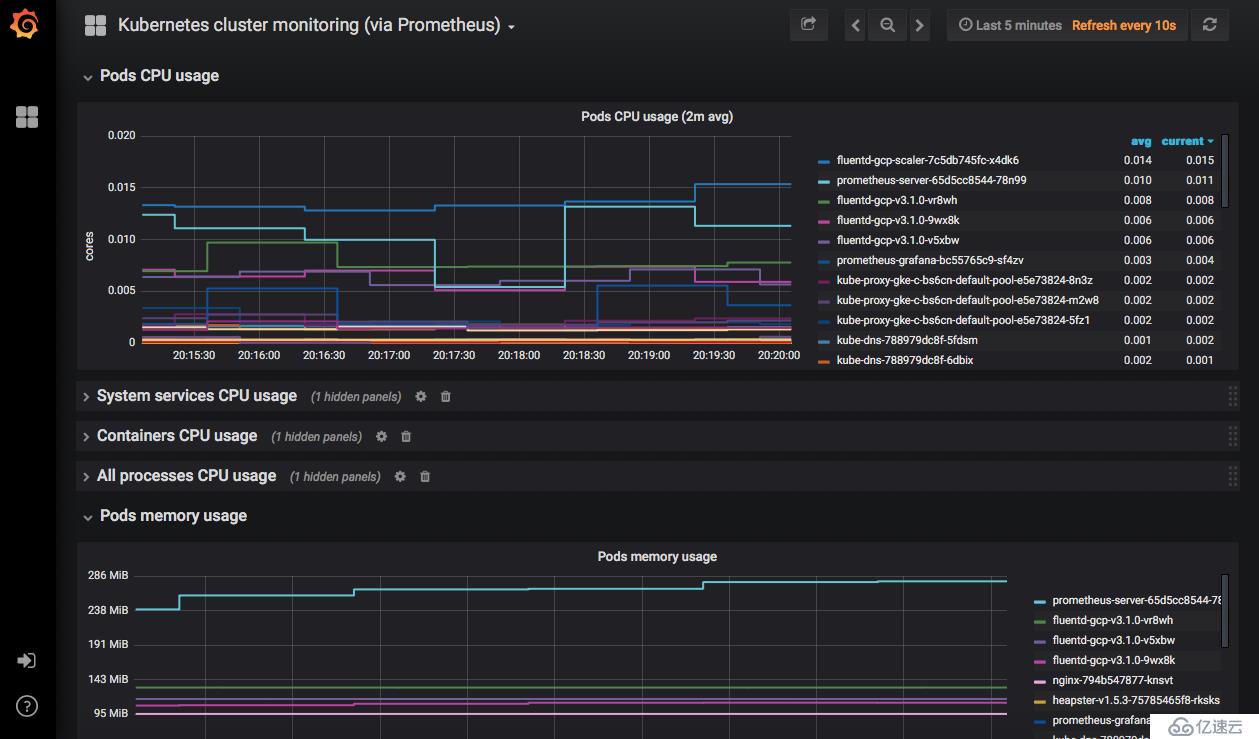Viewport: 1259px width, 739px height.
Task: Open Kubernetes cluster monitoring dashboard dropdown
Action: [316, 25]
